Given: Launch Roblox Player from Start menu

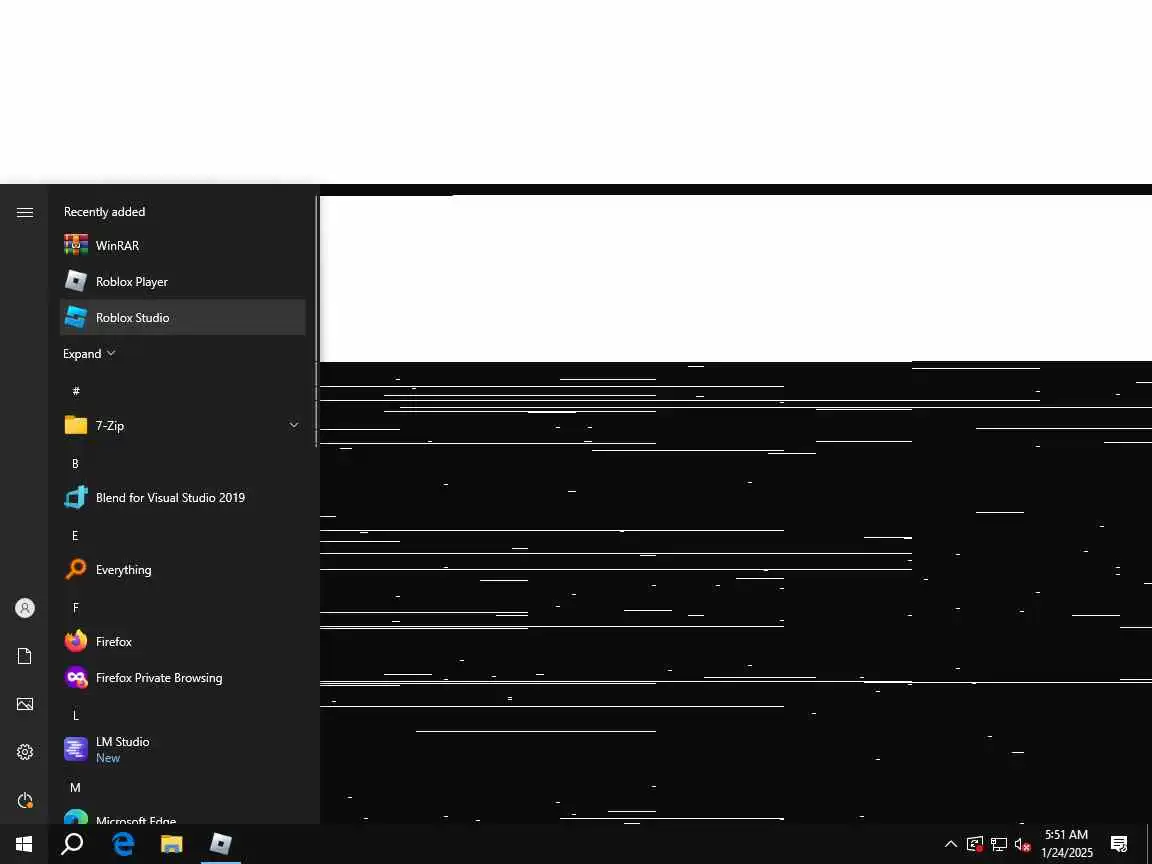Looking at the screenshot, I should [182, 281].
